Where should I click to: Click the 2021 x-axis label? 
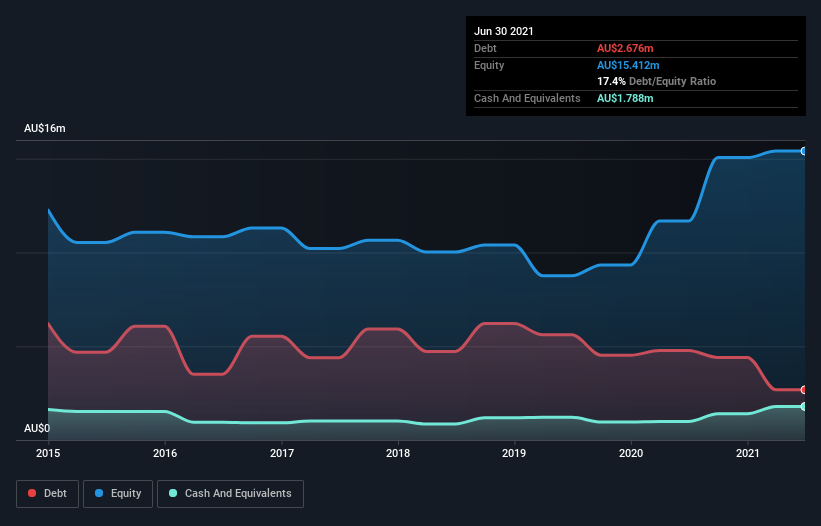748,453
